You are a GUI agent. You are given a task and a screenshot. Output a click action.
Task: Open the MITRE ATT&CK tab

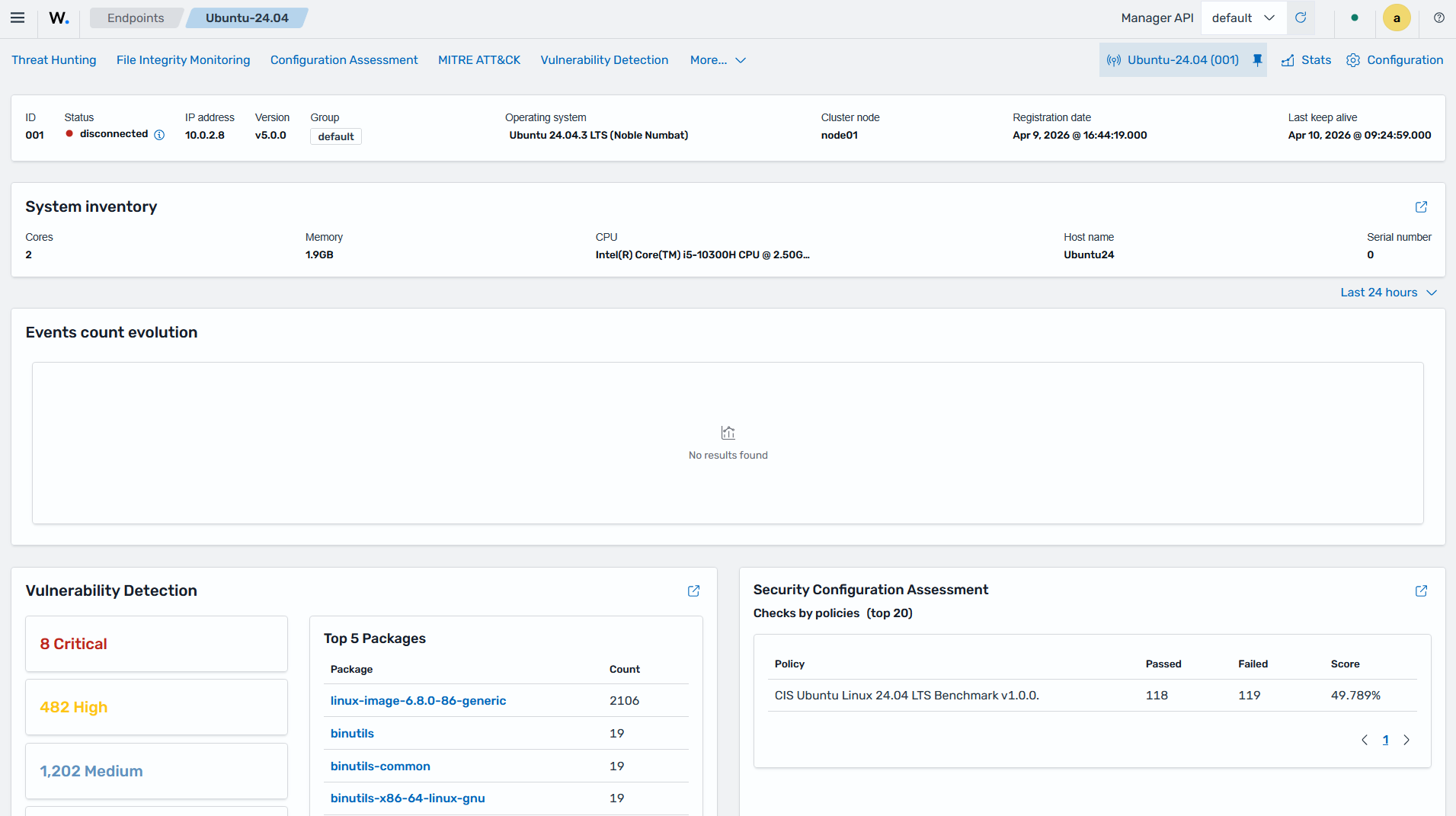tap(479, 60)
